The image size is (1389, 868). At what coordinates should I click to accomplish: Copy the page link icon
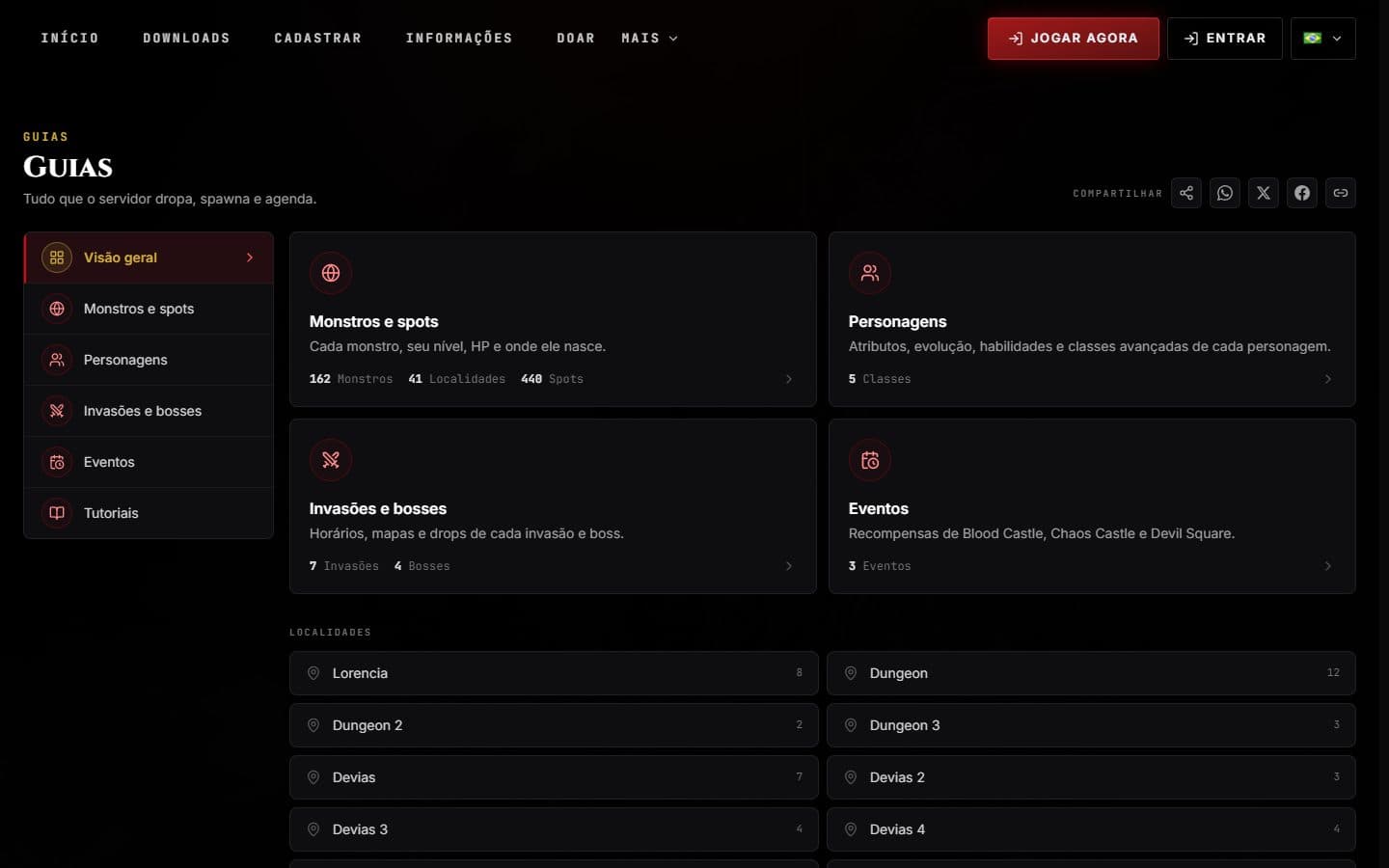pos(1341,193)
